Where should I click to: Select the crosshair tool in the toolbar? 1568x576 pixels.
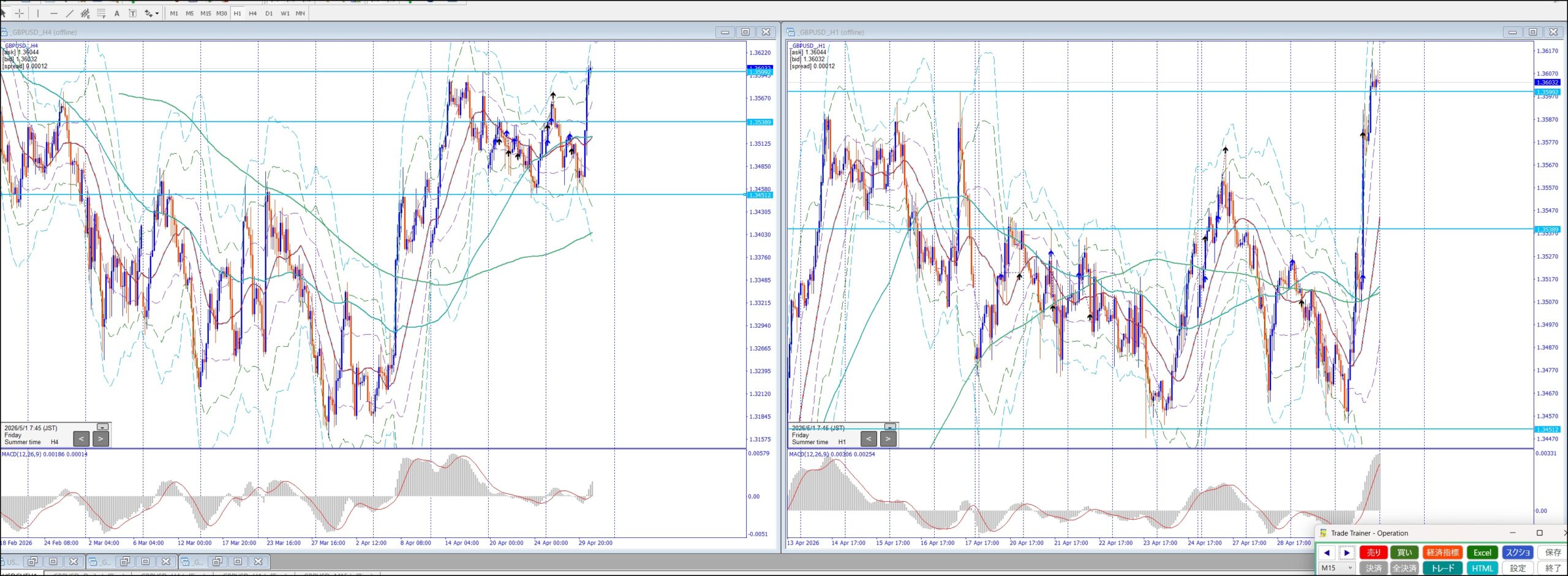point(20,13)
